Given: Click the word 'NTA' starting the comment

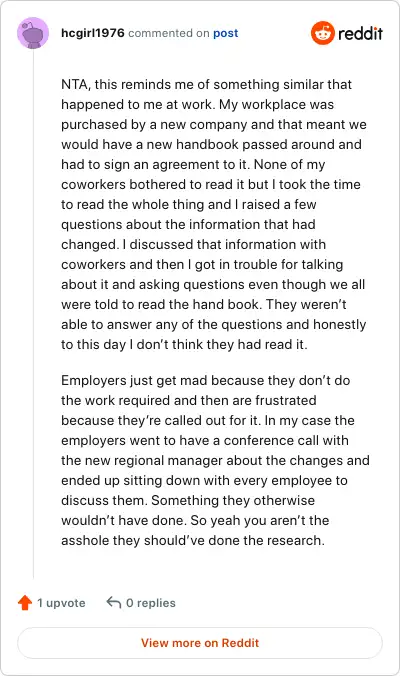Looking at the screenshot, I should [75, 84].
